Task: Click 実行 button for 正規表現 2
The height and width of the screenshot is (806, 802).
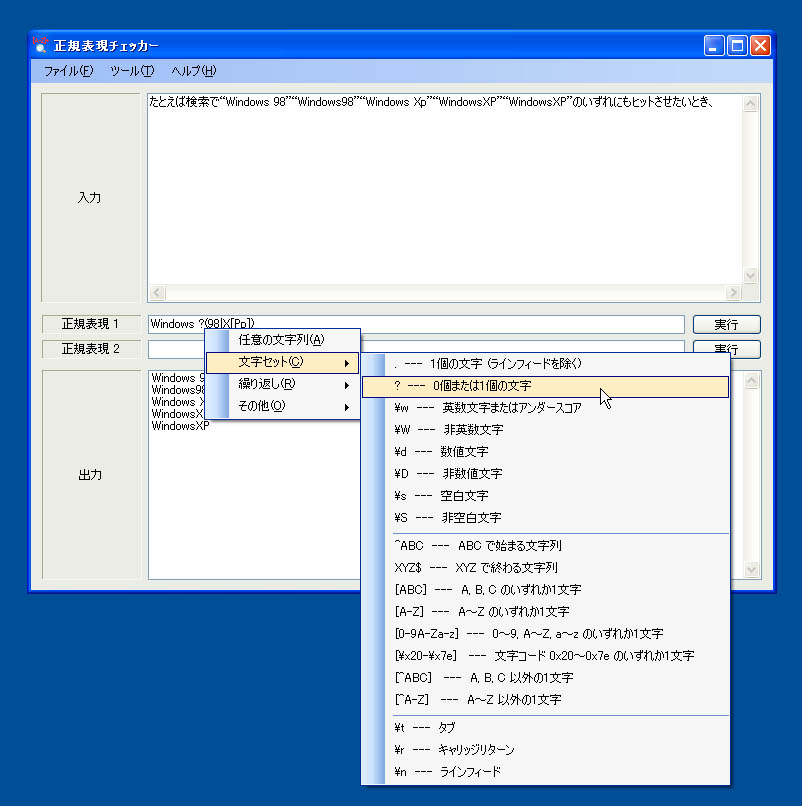Action: 726,348
